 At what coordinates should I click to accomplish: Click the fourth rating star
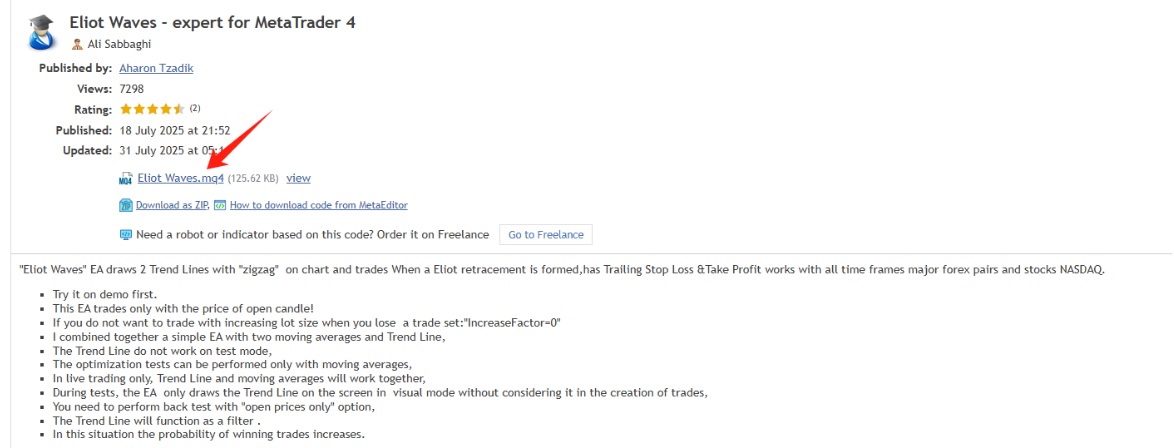(x=165, y=109)
